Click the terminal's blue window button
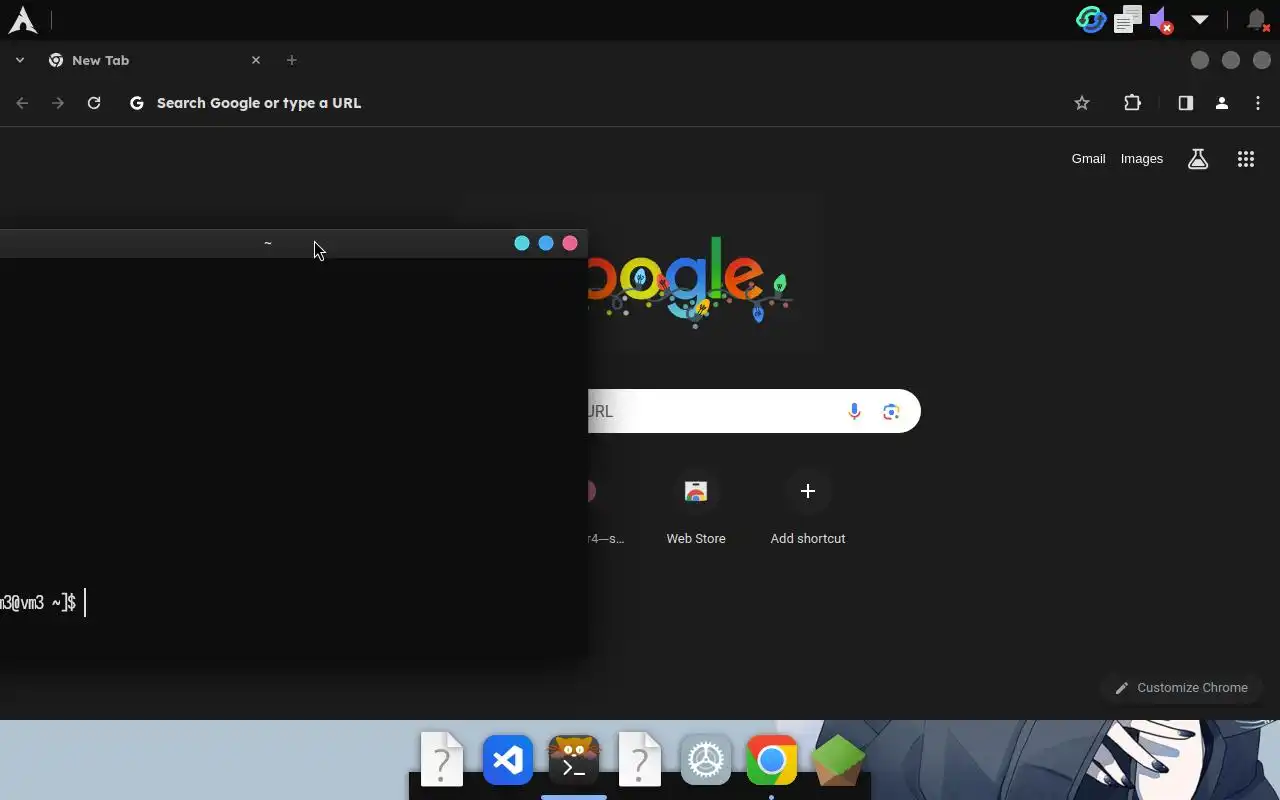Image resolution: width=1280 pixels, height=800 pixels. coord(546,243)
